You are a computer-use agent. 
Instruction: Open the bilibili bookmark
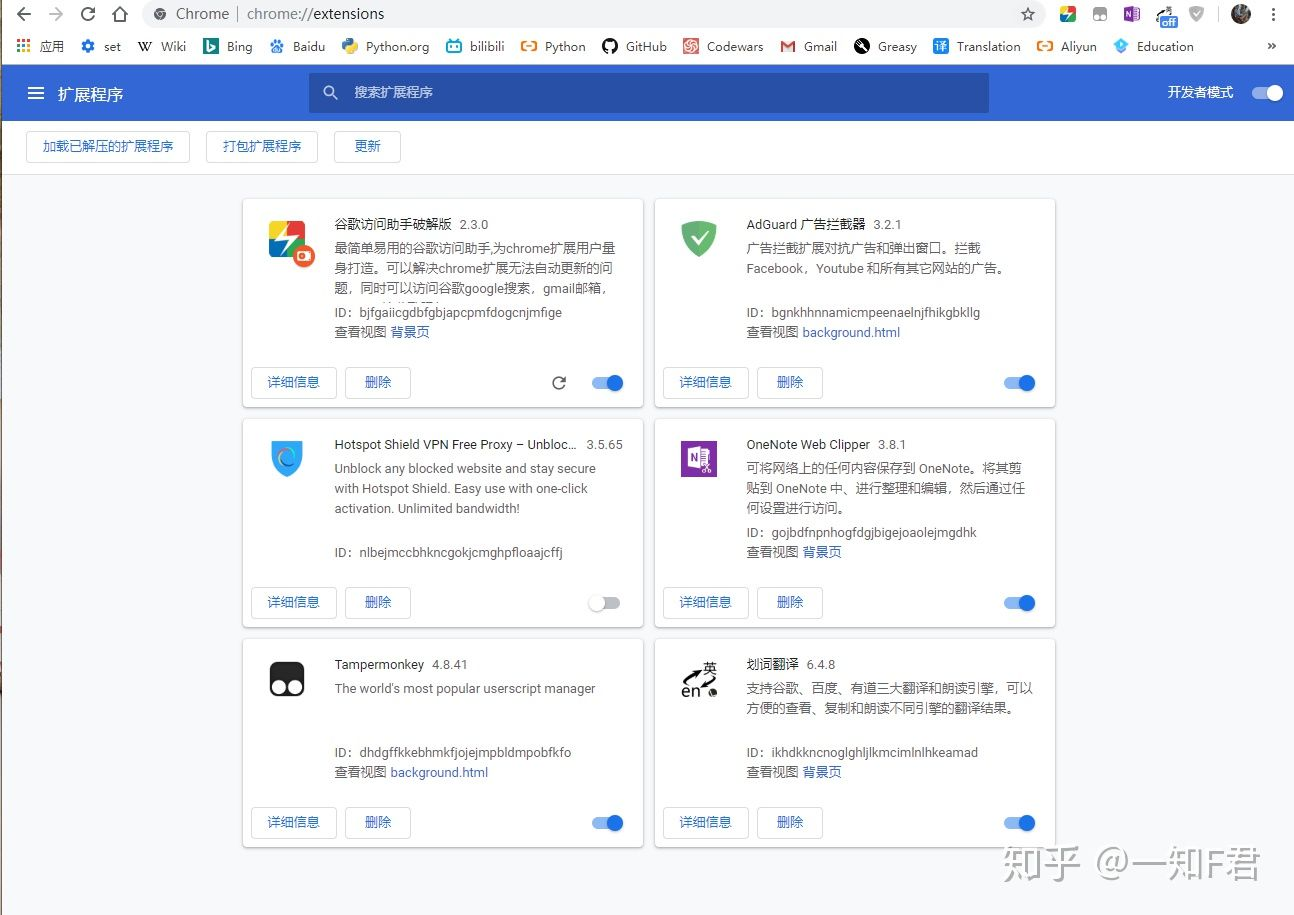point(475,46)
